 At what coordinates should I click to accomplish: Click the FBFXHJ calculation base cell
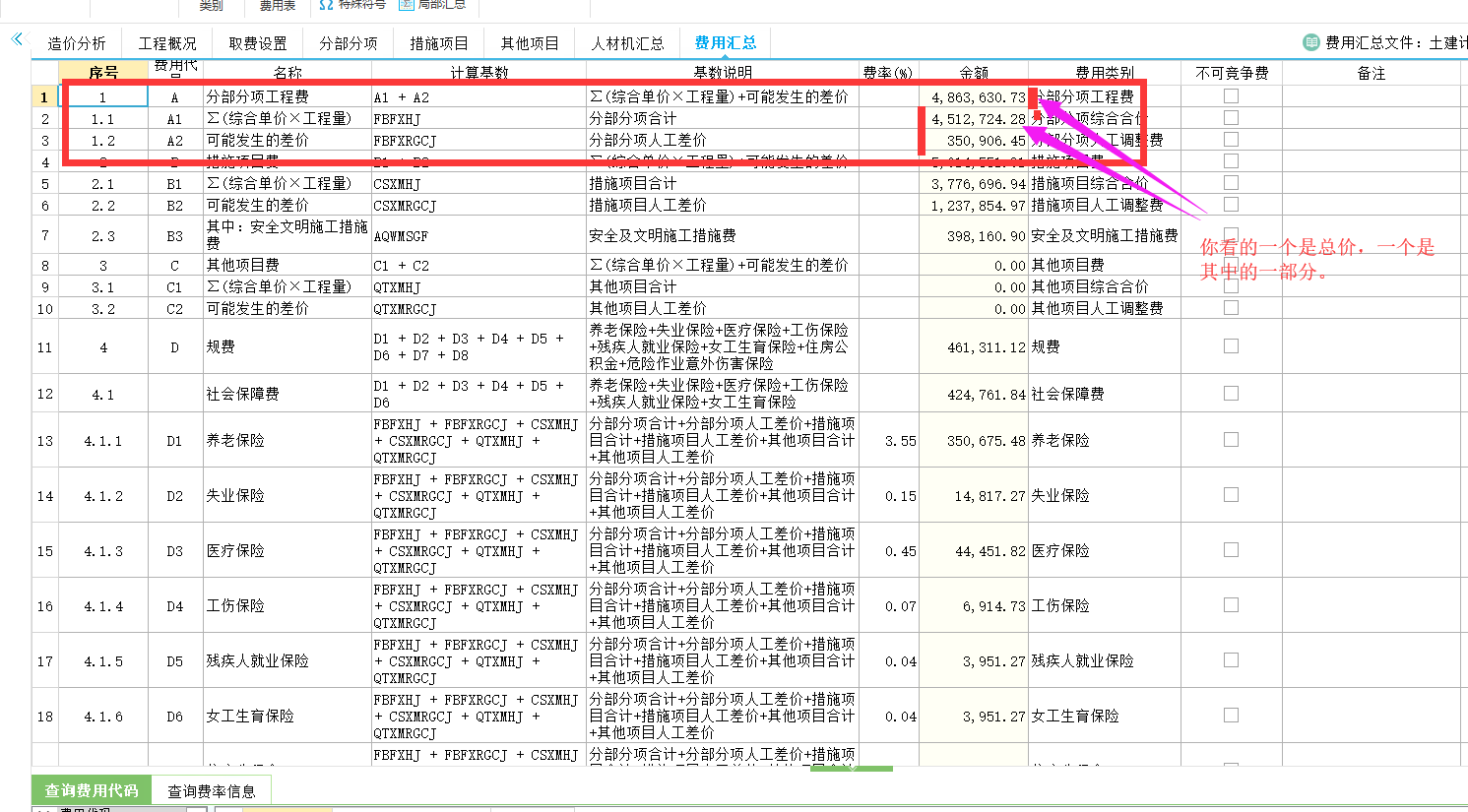click(x=479, y=119)
